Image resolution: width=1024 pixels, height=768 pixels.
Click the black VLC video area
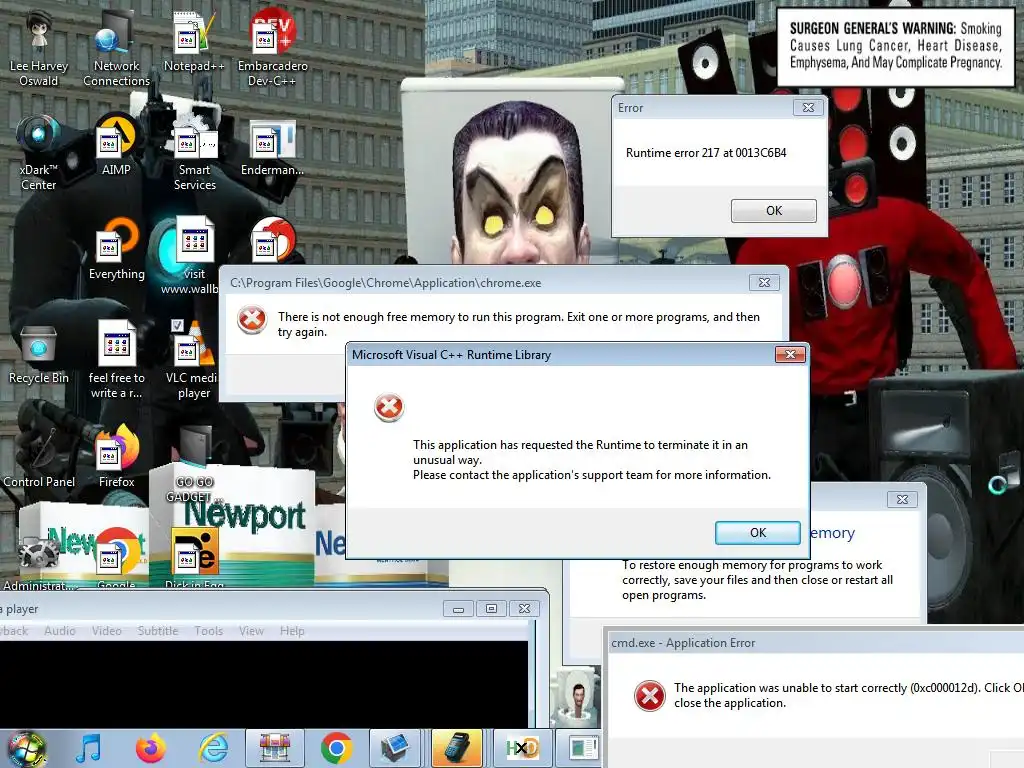[264, 684]
